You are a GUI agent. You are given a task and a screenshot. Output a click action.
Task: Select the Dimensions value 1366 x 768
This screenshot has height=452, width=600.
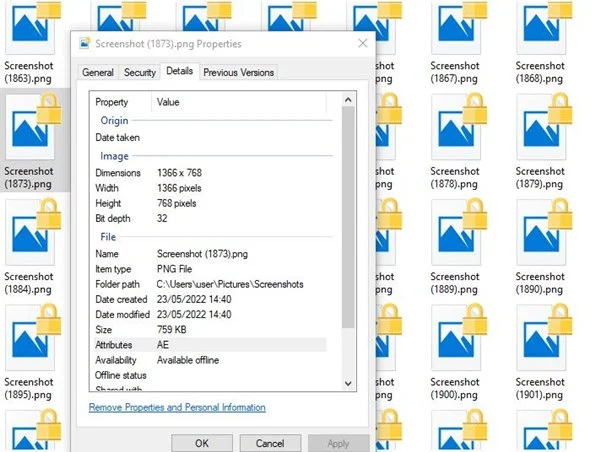pos(179,173)
